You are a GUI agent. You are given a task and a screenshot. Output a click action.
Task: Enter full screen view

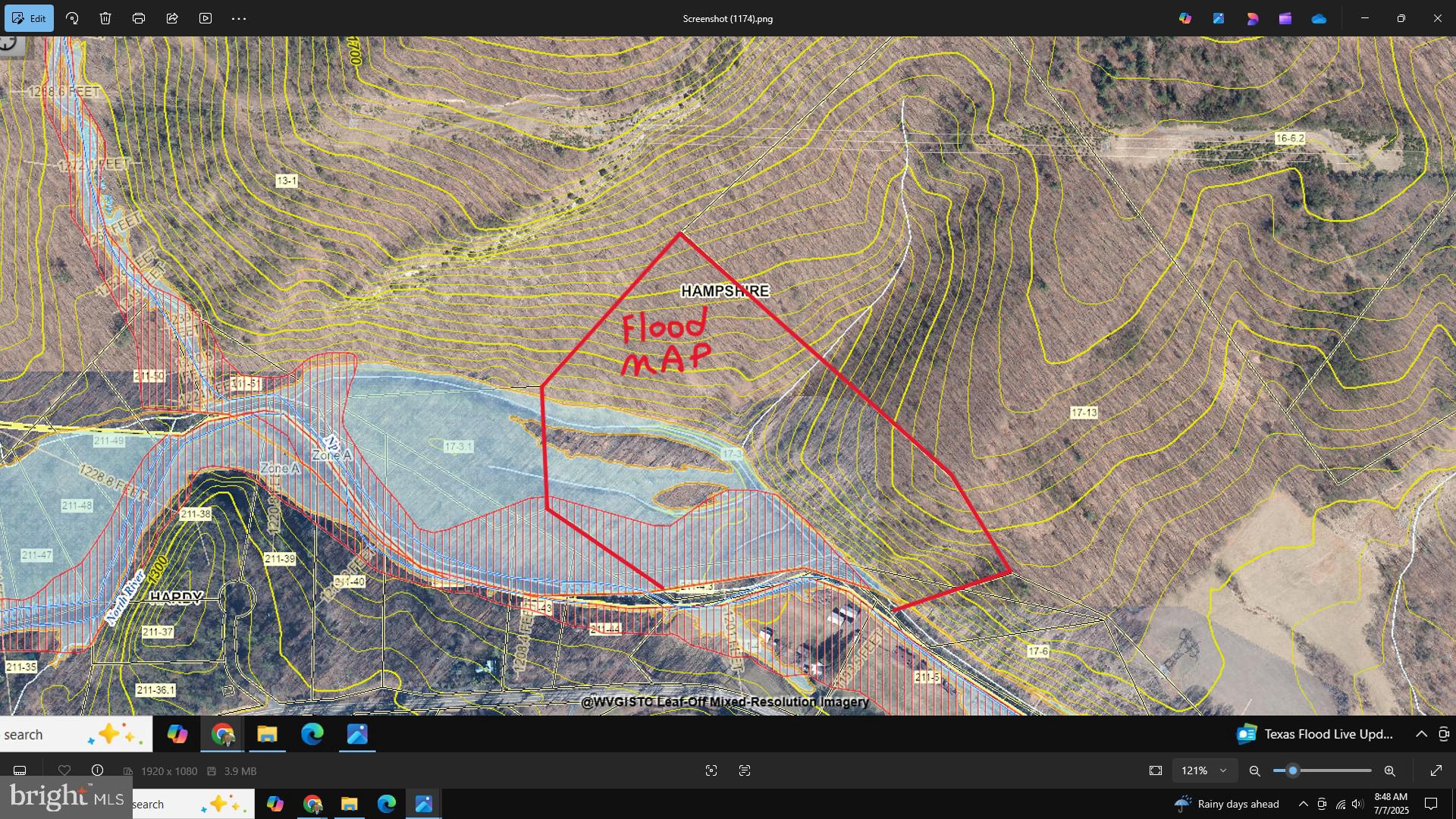(x=1436, y=770)
